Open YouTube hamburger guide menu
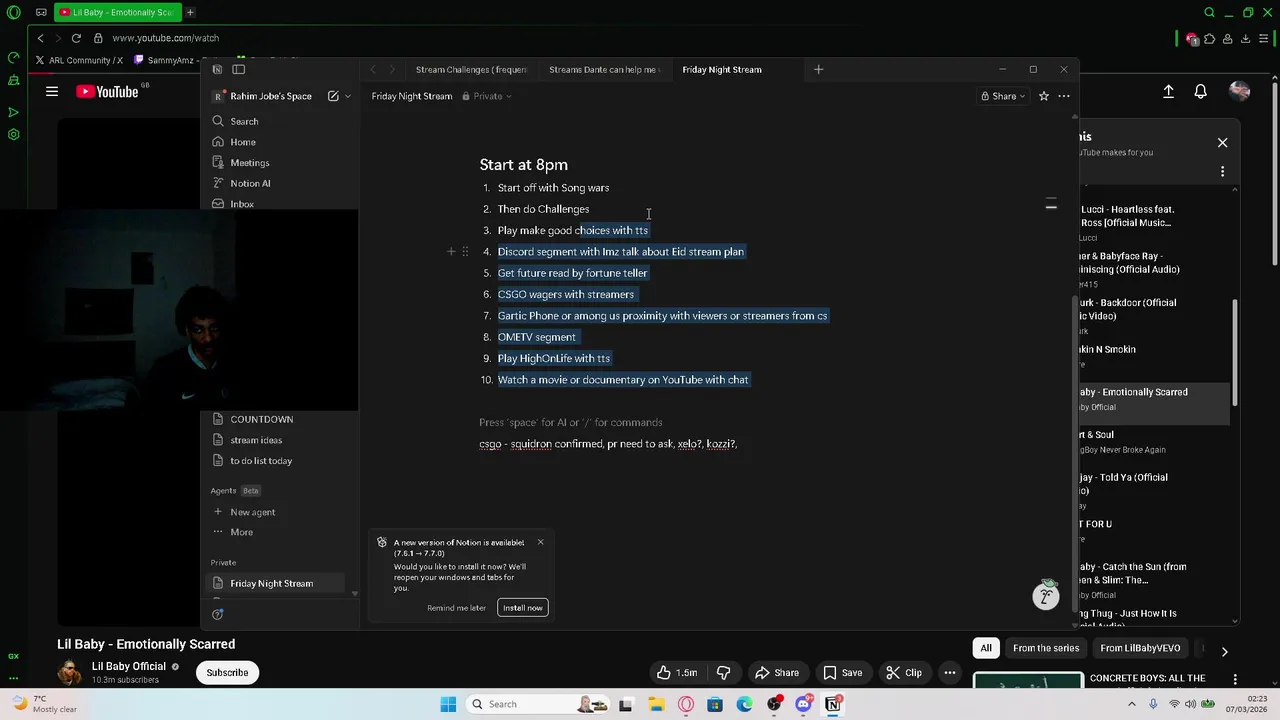 click(52, 92)
